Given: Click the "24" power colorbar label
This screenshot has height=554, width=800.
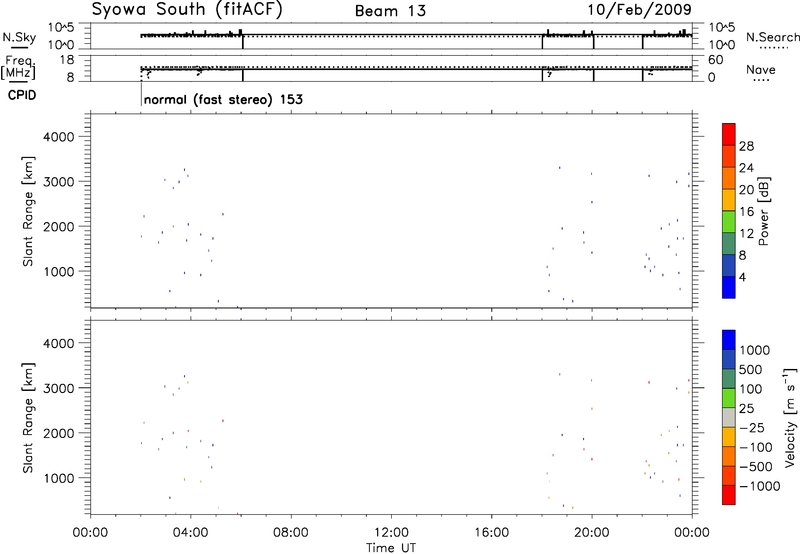Looking at the screenshot, I should [746, 168].
